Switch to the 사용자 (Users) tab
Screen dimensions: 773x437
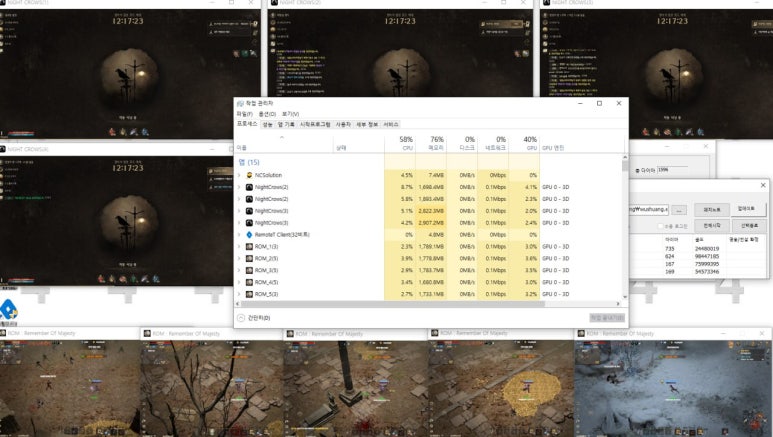click(343, 124)
